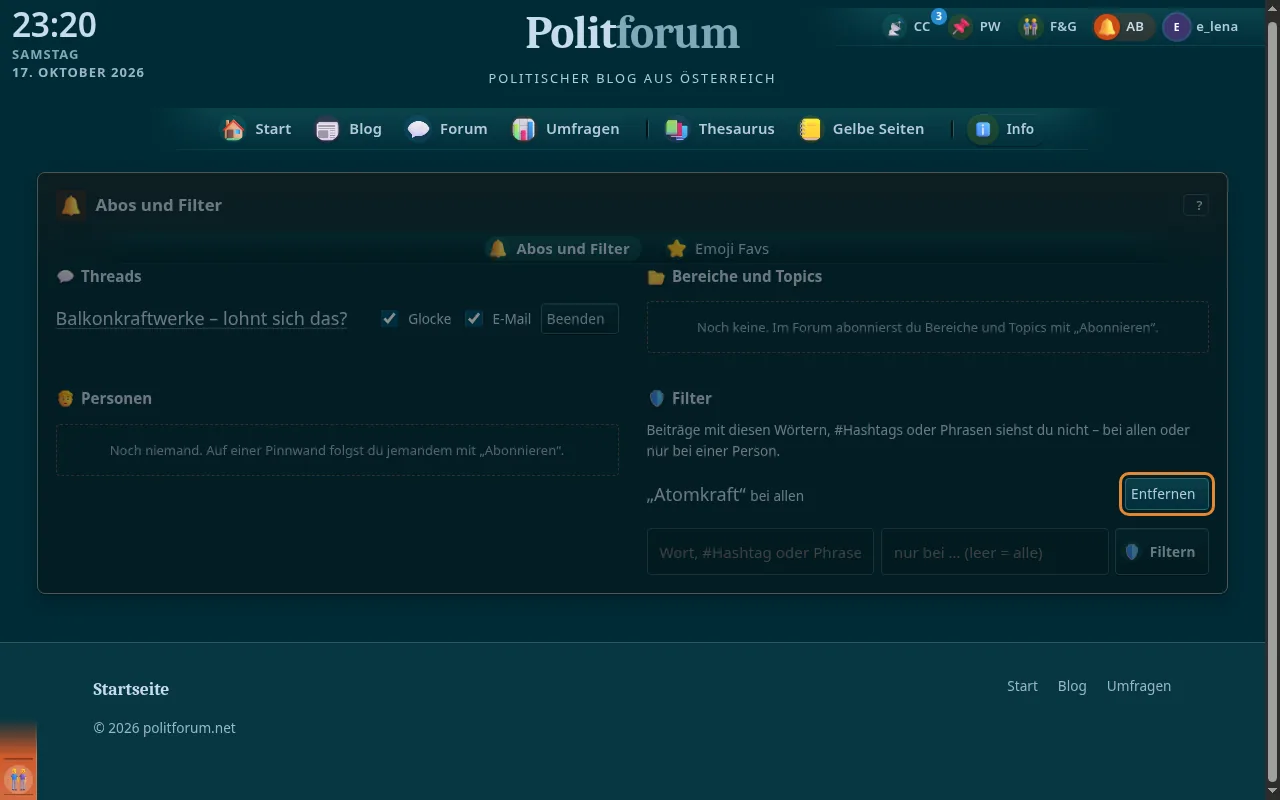Click the Threads section heading

click(111, 276)
